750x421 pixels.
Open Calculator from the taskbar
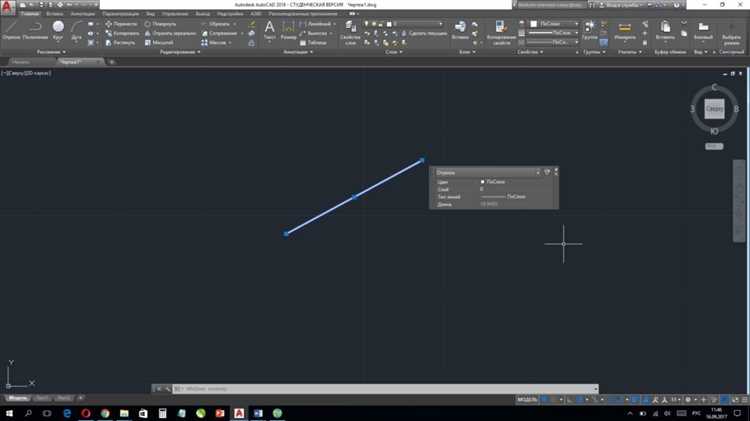coord(162,413)
